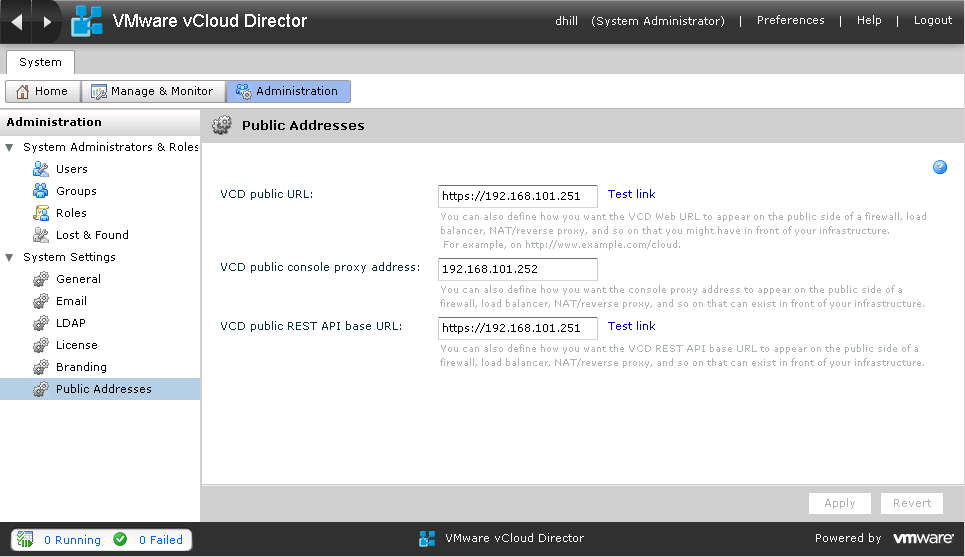Click the green checkmark status icon
The width and height of the screenshot is (965, 557).
tap(120, 539)
